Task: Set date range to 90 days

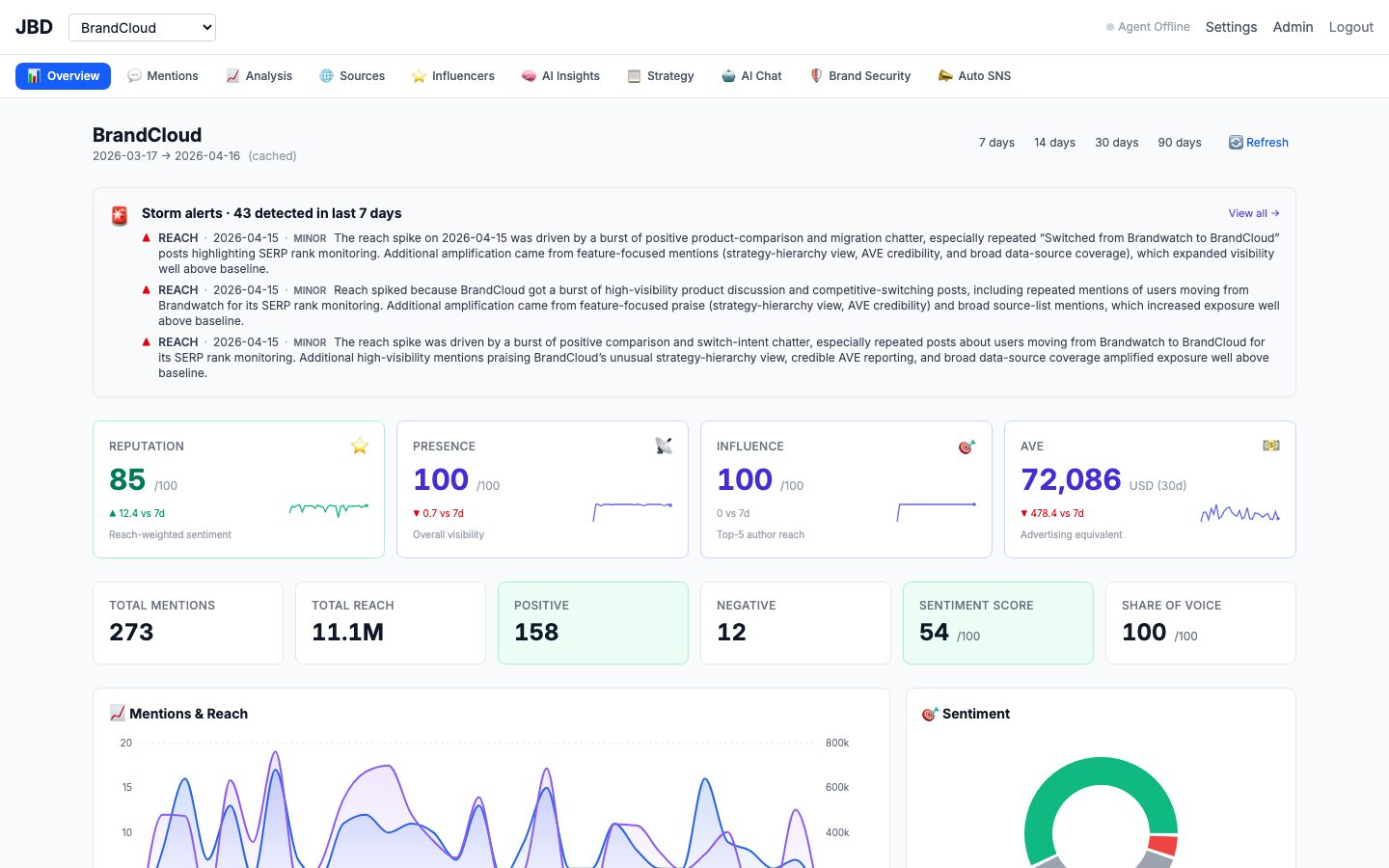Action: pyautogui.click(x=1180, y=143)
